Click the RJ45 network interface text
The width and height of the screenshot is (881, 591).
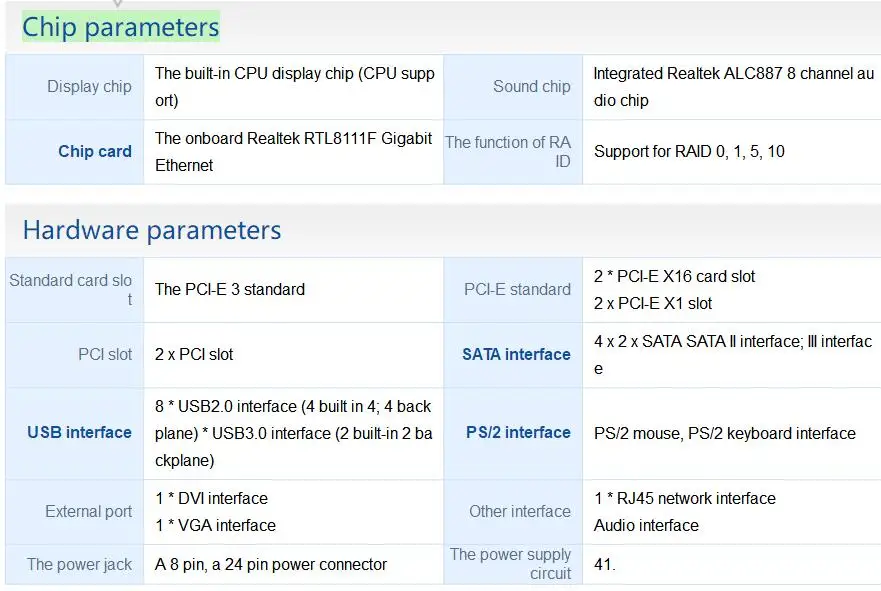pos(684,498)
